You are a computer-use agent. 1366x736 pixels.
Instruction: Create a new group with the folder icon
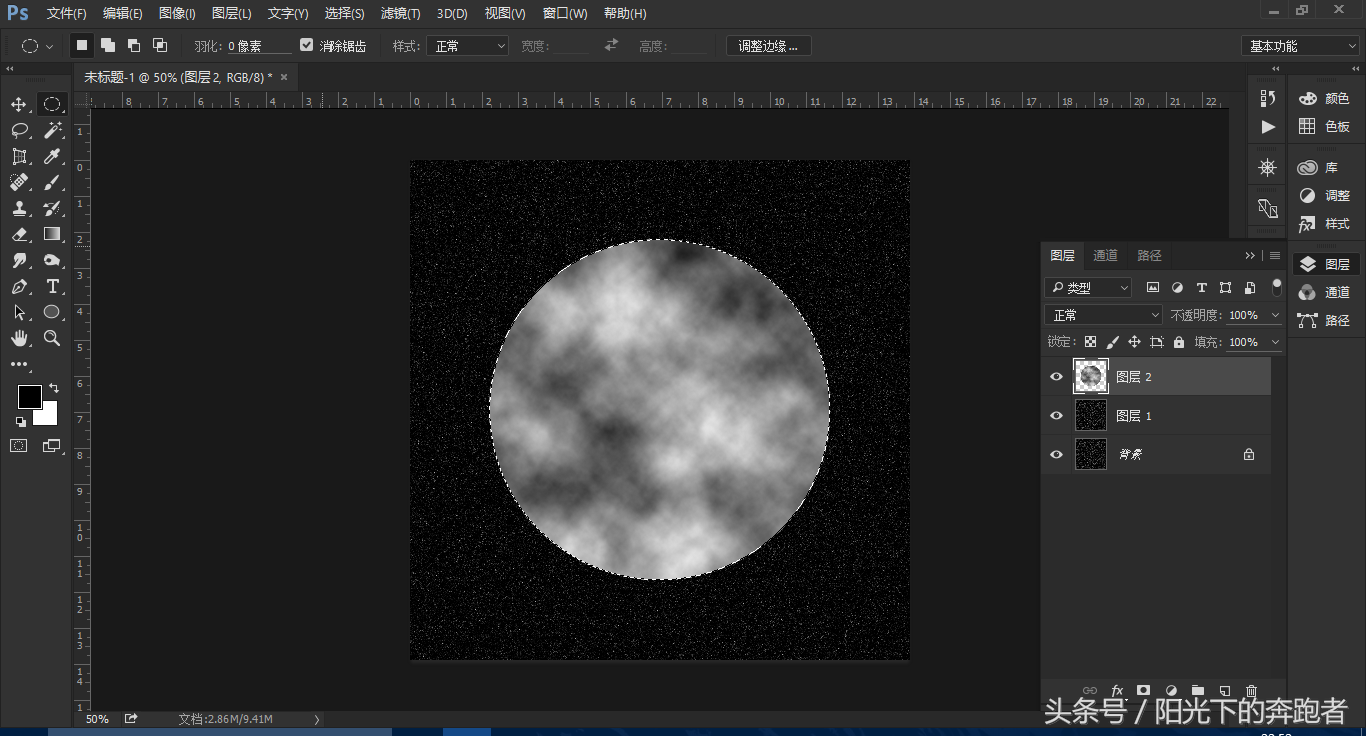1197,691
